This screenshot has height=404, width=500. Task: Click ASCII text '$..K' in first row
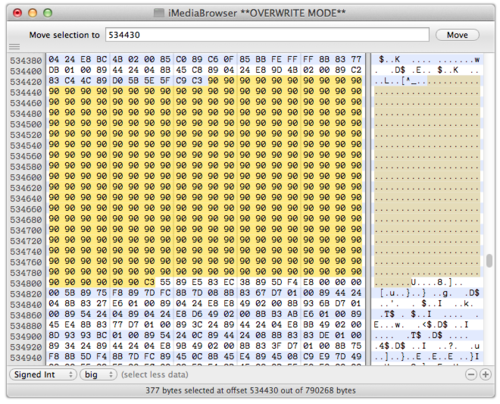point(389,60)
